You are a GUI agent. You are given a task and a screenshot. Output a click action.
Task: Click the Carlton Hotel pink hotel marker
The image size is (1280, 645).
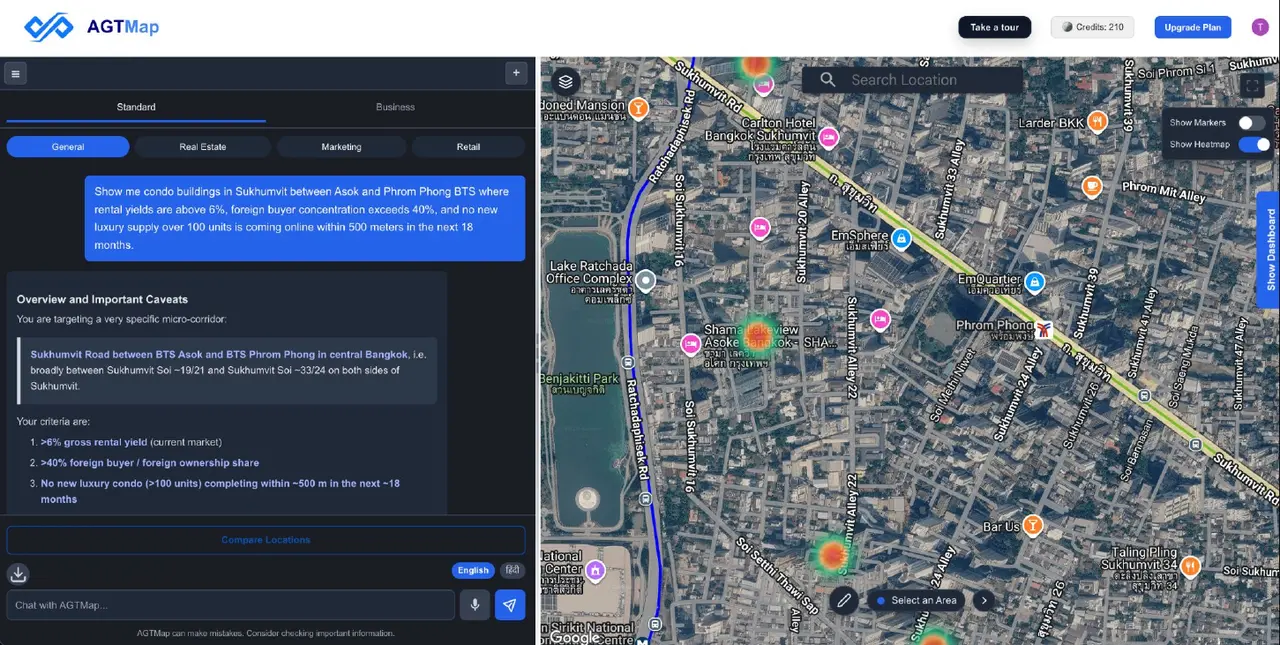point(828,137)
